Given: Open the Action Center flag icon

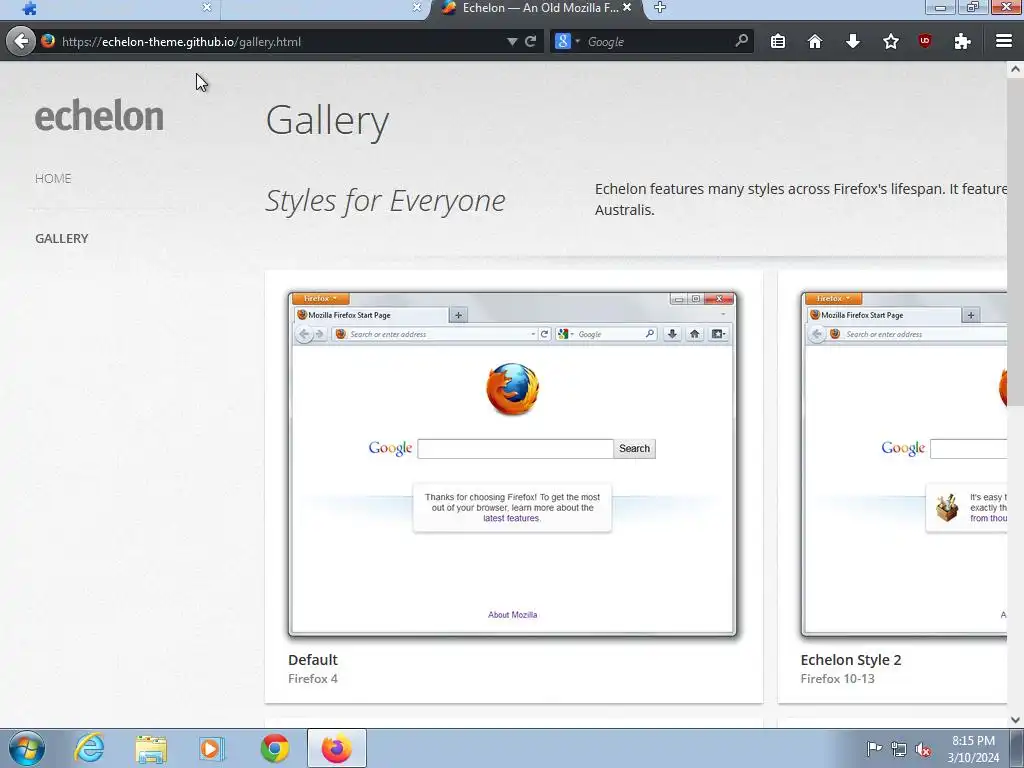Looking at the screenshot, I should [874, 748].
